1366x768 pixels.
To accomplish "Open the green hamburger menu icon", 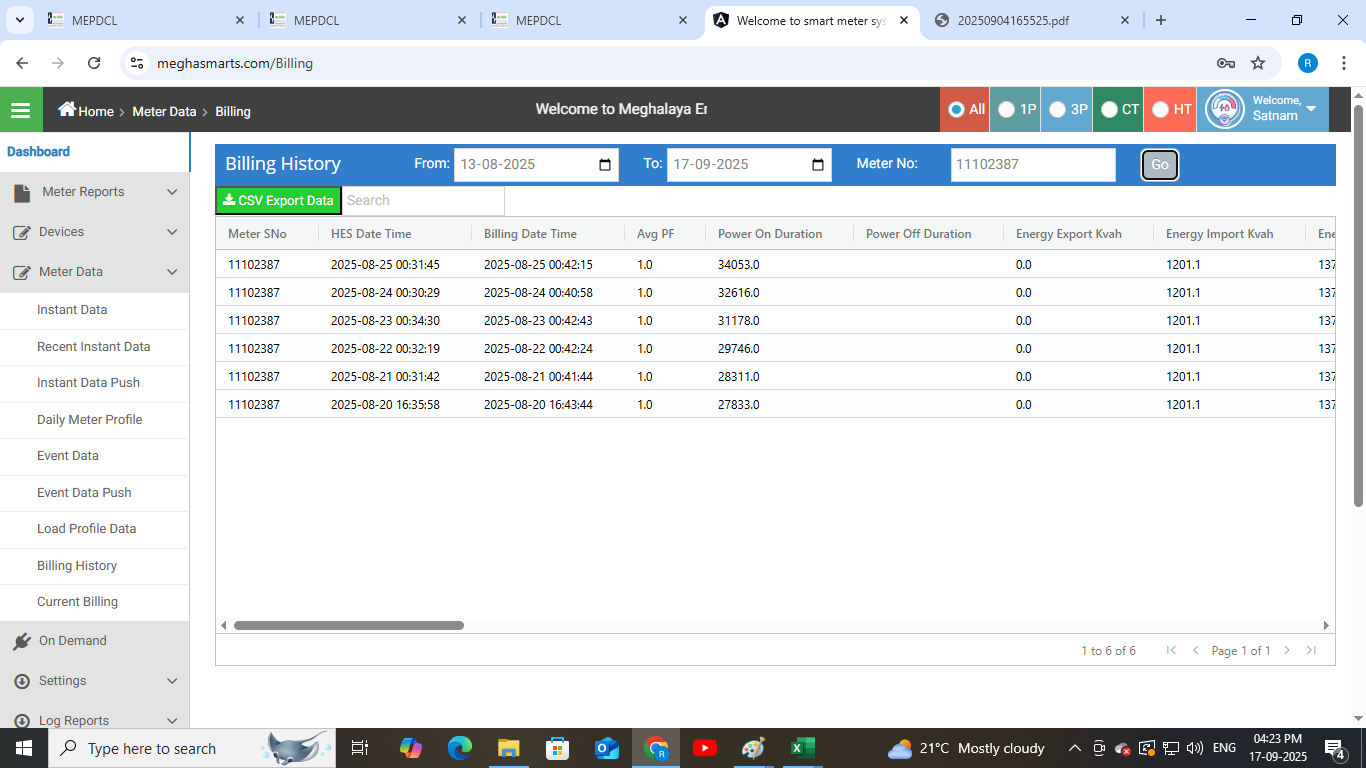I will pos(21,110).
